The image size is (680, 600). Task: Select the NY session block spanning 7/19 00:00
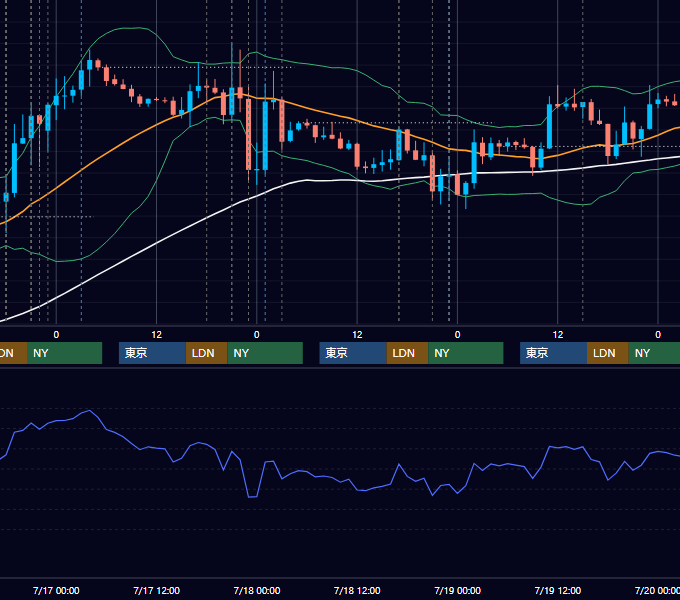pos(466,353)
